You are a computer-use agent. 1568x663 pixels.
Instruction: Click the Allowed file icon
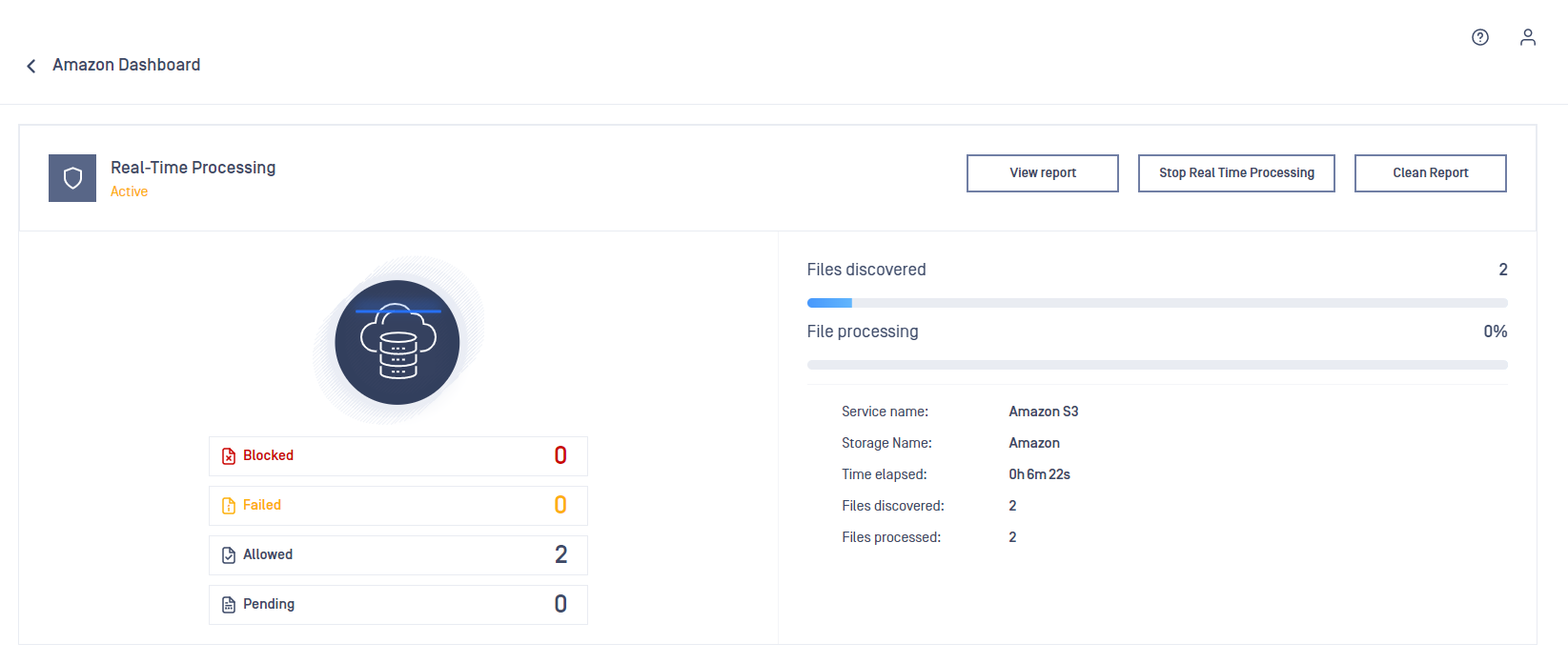229,555
